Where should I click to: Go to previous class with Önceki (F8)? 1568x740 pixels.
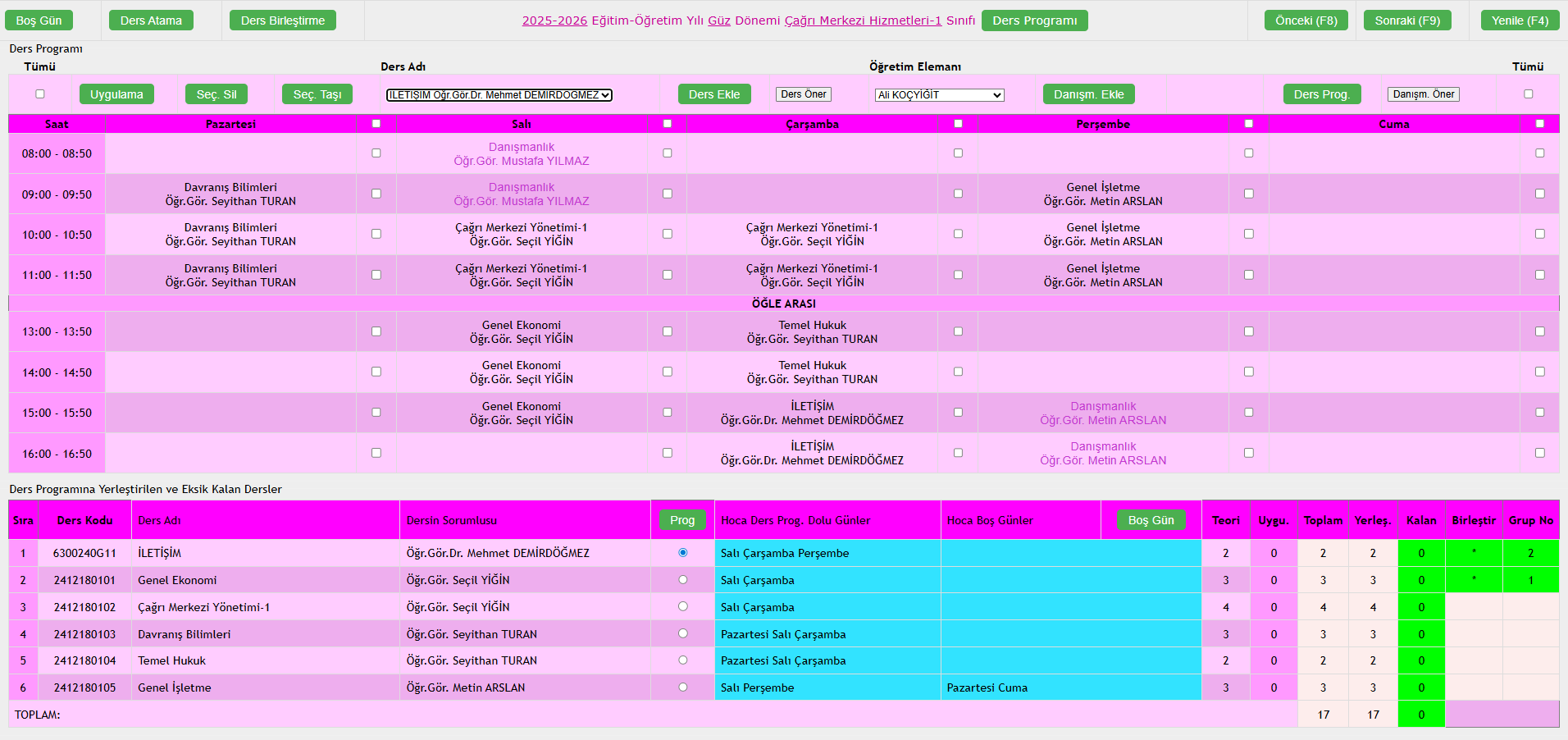(1306, 21)
